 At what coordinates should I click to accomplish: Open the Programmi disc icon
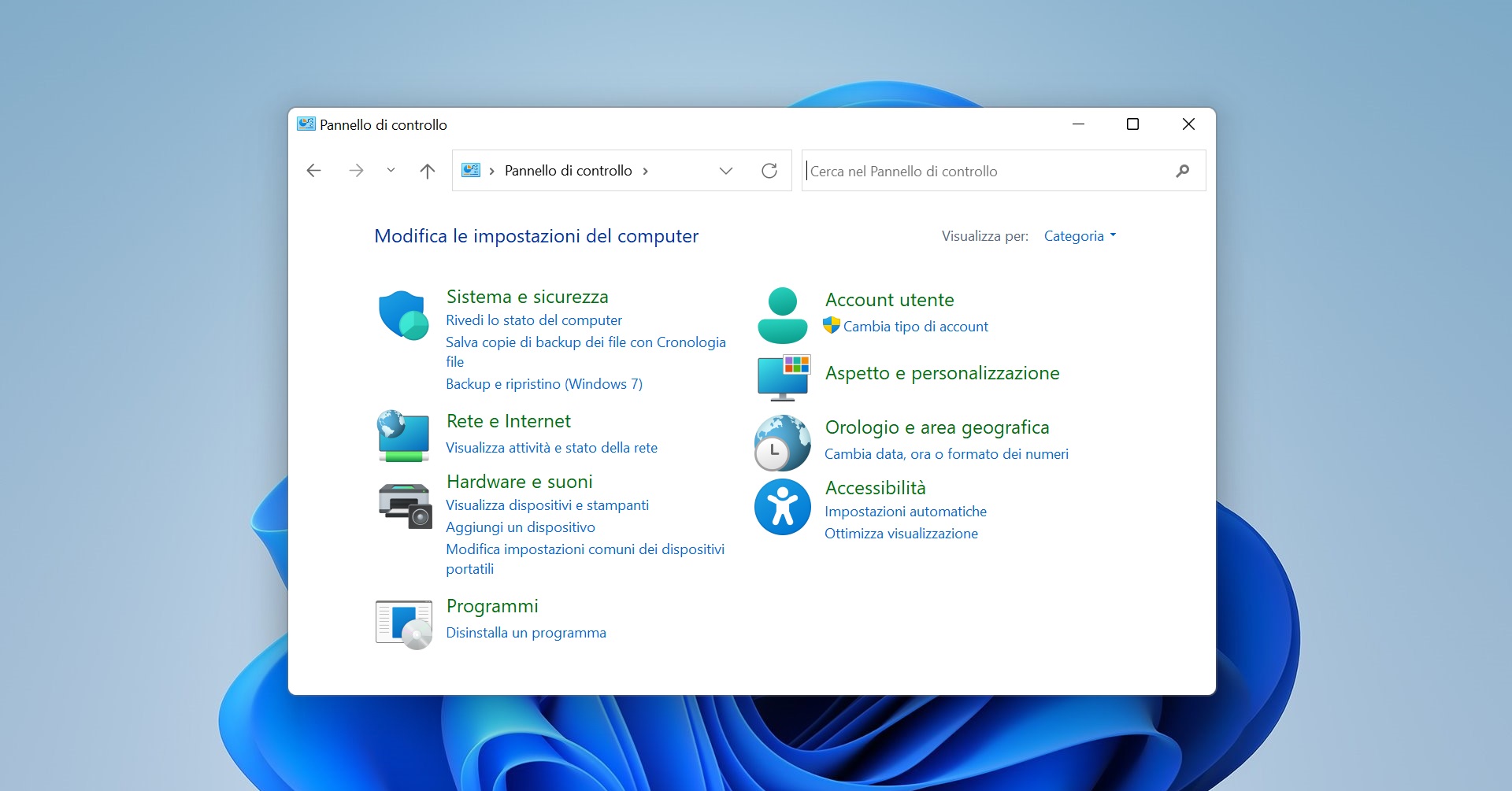pos(404,624)
